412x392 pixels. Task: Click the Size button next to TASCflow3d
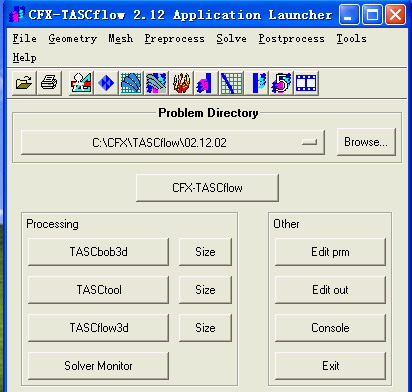205,328
